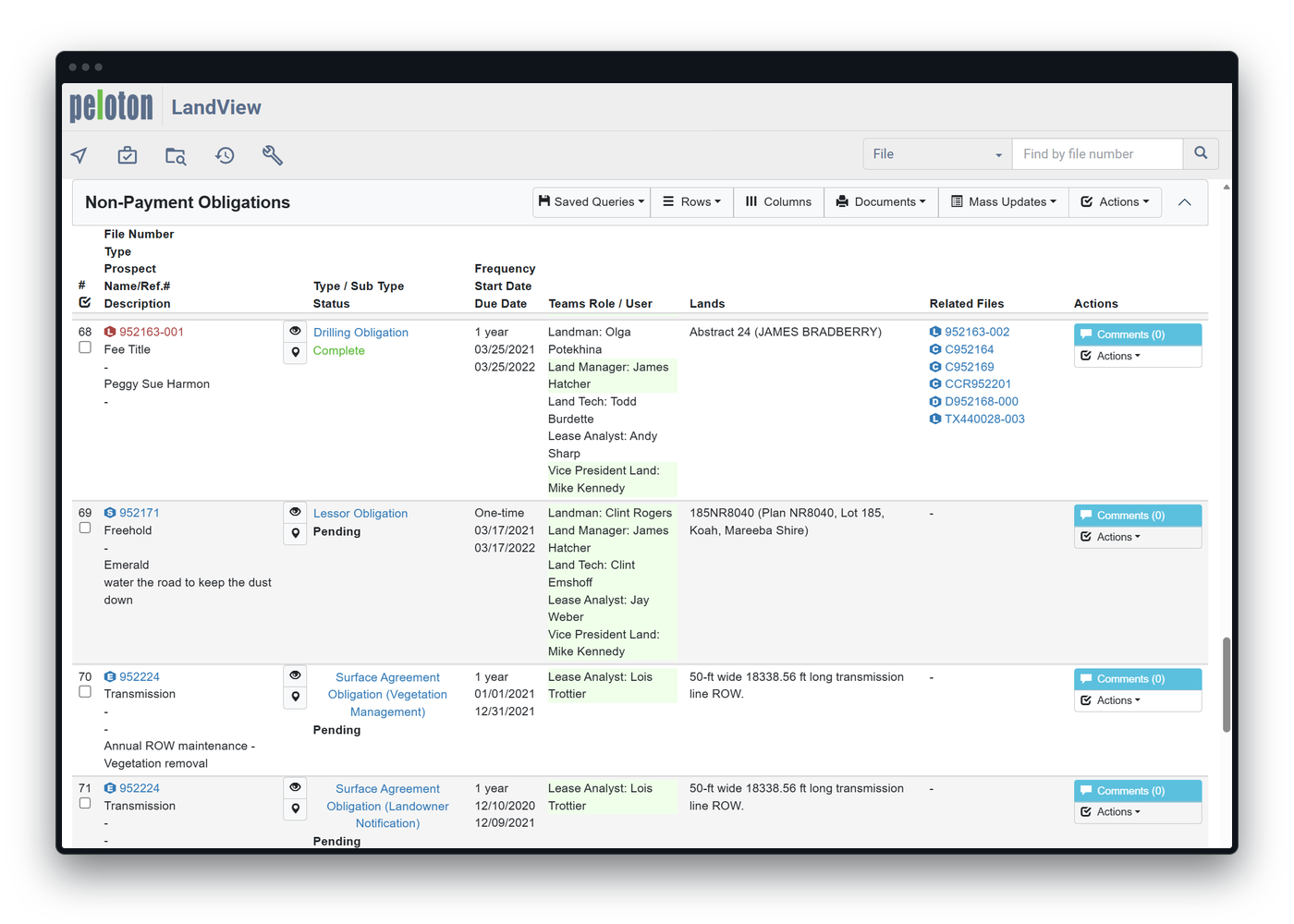Open the Lessor Obligation link
The height and width of the screenshot is (924, 1294).
tap(360, 514)
